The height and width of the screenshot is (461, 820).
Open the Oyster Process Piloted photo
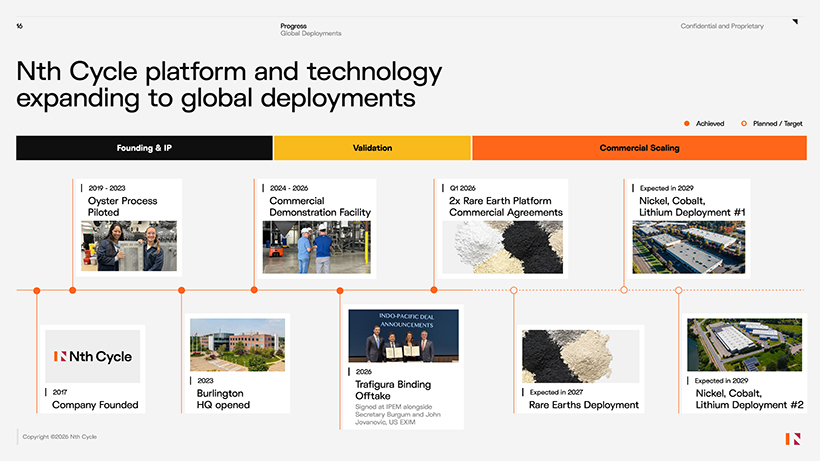[x=129, y=246]
